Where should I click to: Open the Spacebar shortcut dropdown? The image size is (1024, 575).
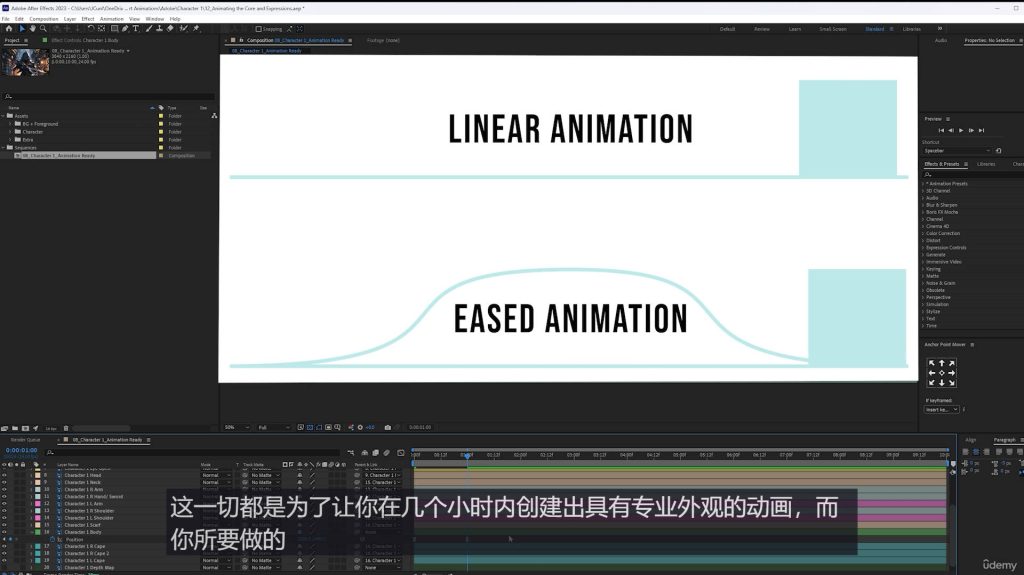tap(957, 151)
